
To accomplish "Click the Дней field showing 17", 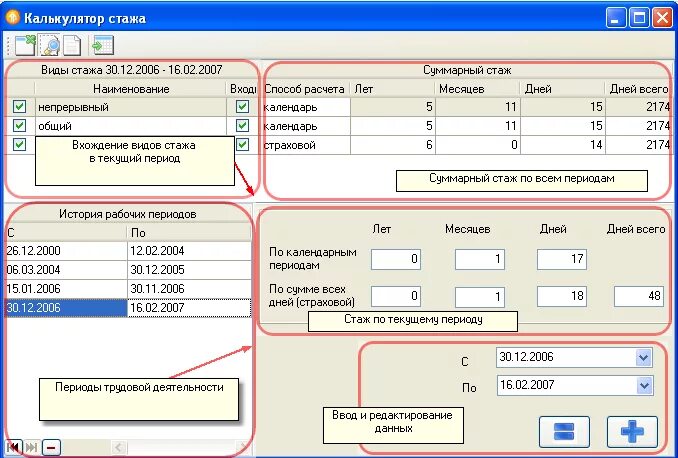I will tap(562, 259).
